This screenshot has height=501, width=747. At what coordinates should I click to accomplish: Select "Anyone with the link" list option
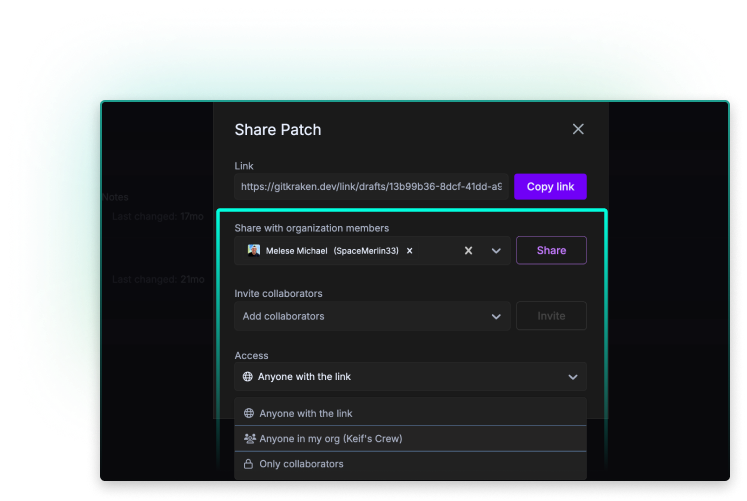(x=306, y=413)
